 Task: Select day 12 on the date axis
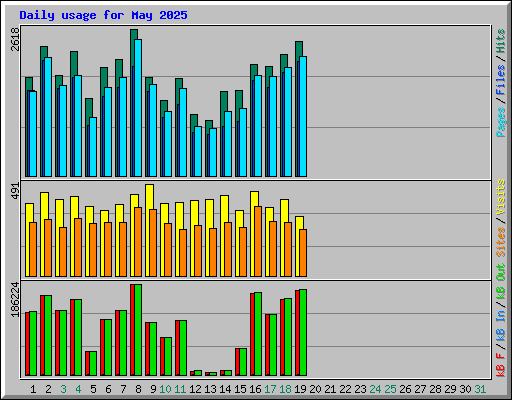(x=195, y=389)
